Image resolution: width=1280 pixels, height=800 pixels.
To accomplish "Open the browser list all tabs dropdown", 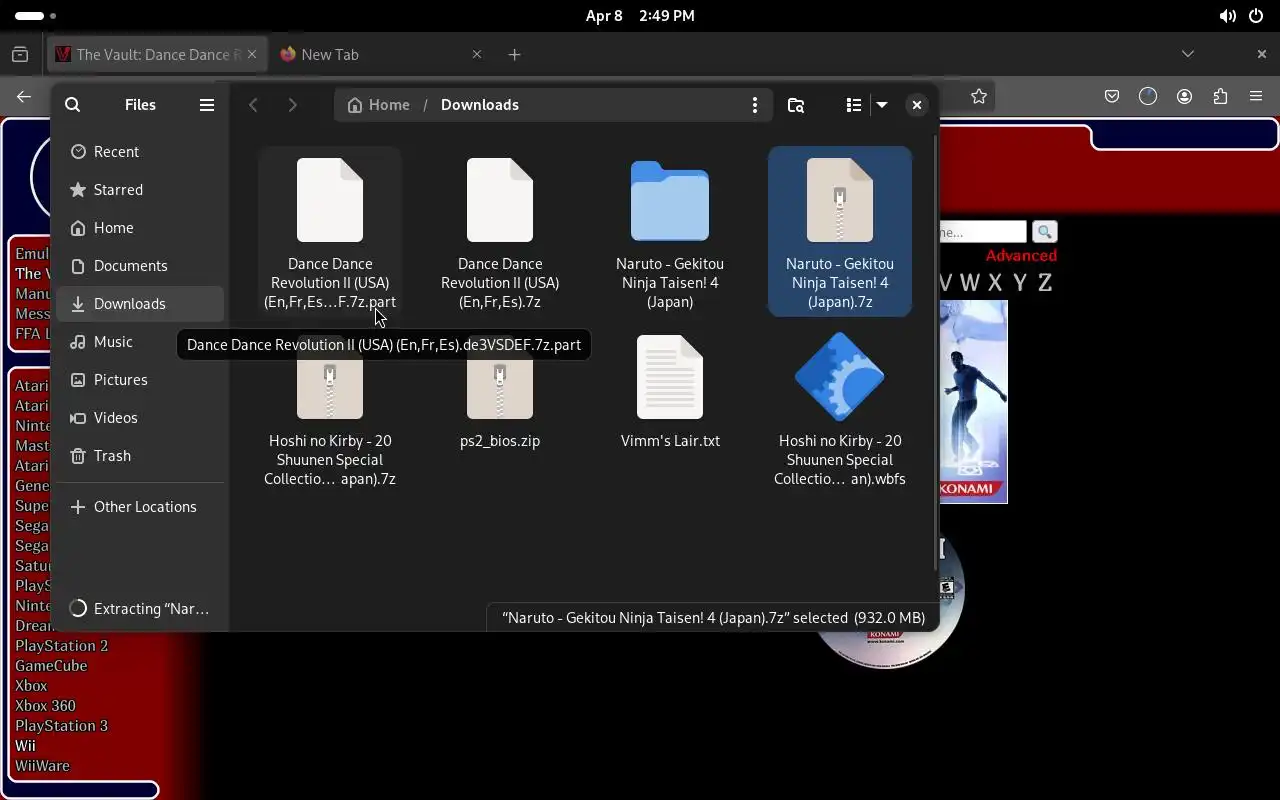I will (1188, 54).
